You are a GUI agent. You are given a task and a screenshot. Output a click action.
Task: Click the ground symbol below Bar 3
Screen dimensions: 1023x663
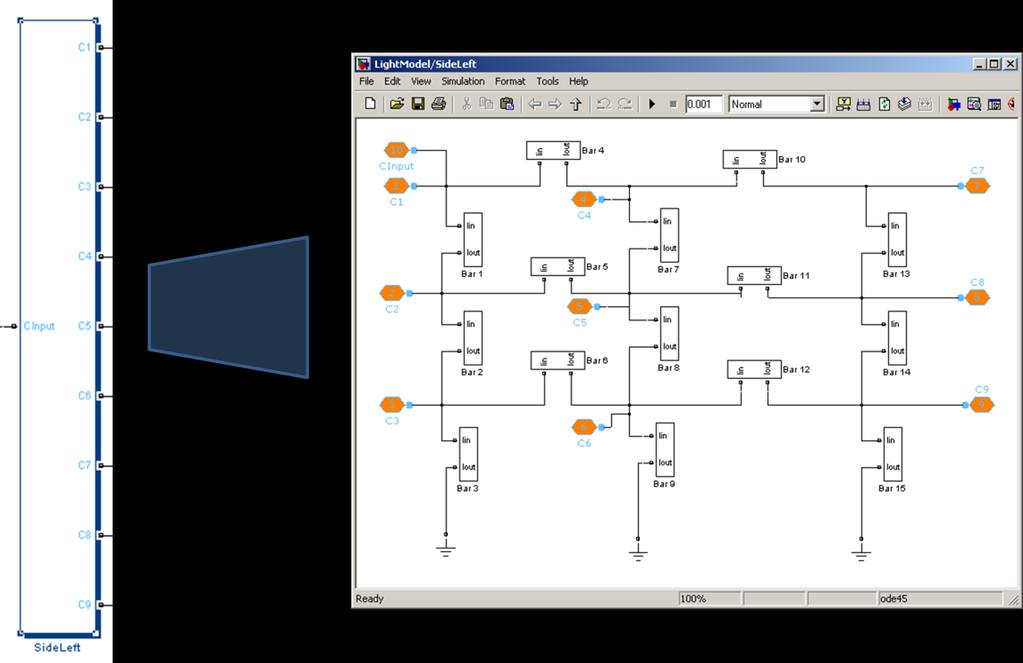click(x=446, y=548)
